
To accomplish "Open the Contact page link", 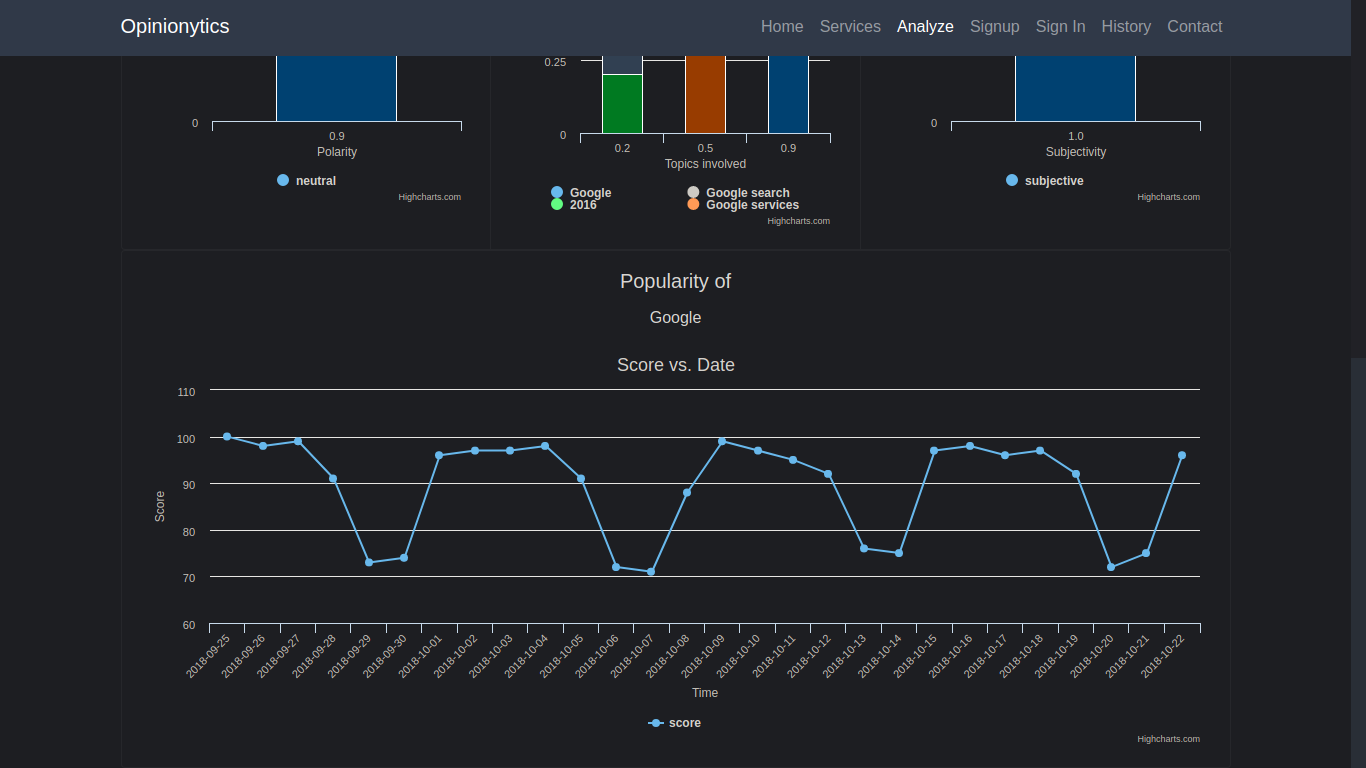I will pos(1195,27).
